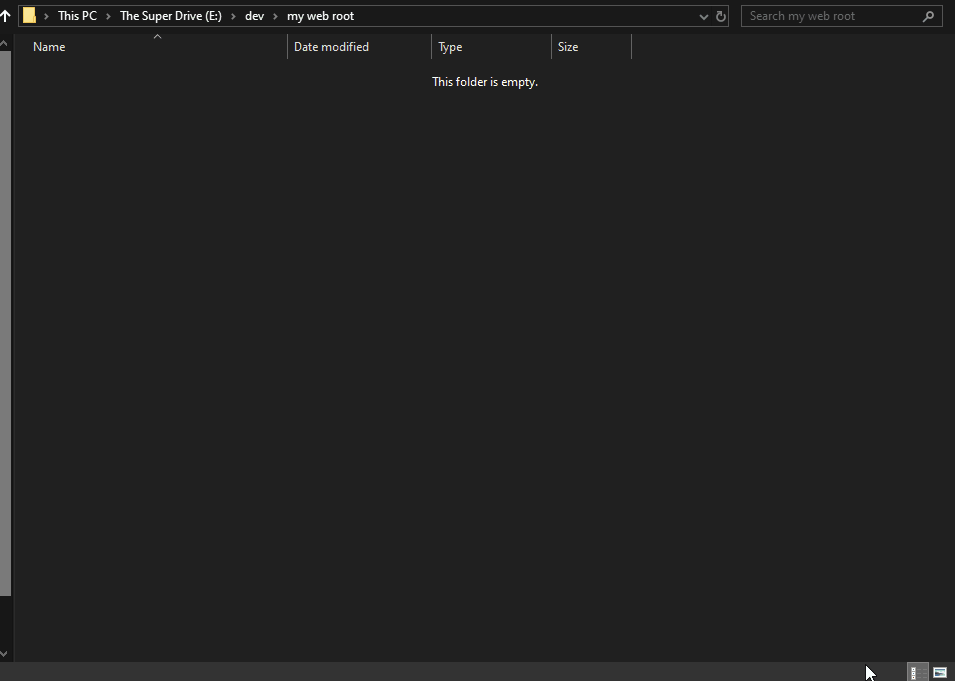This screenshot has width=955, height=681.
Task: Expand chevron after This PC breadcrumb
Action: [x=108, y=16]
